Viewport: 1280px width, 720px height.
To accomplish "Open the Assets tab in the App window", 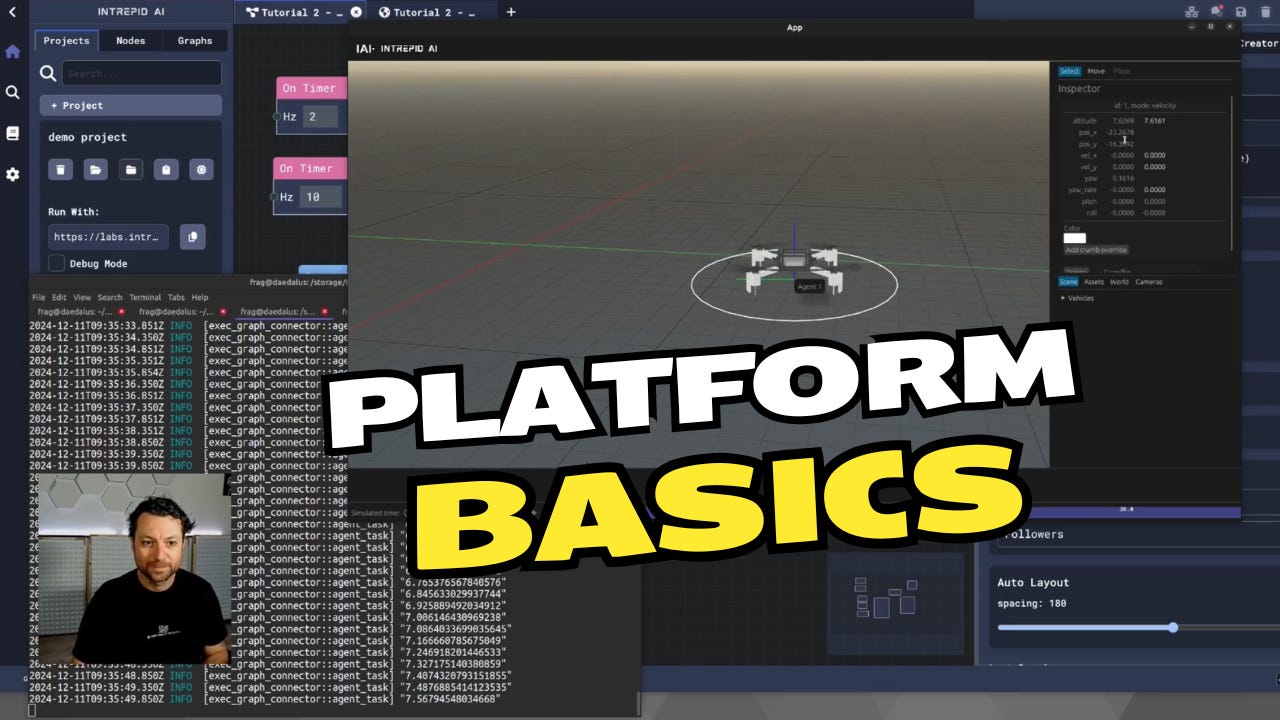I will click(x=1094, y=282).
